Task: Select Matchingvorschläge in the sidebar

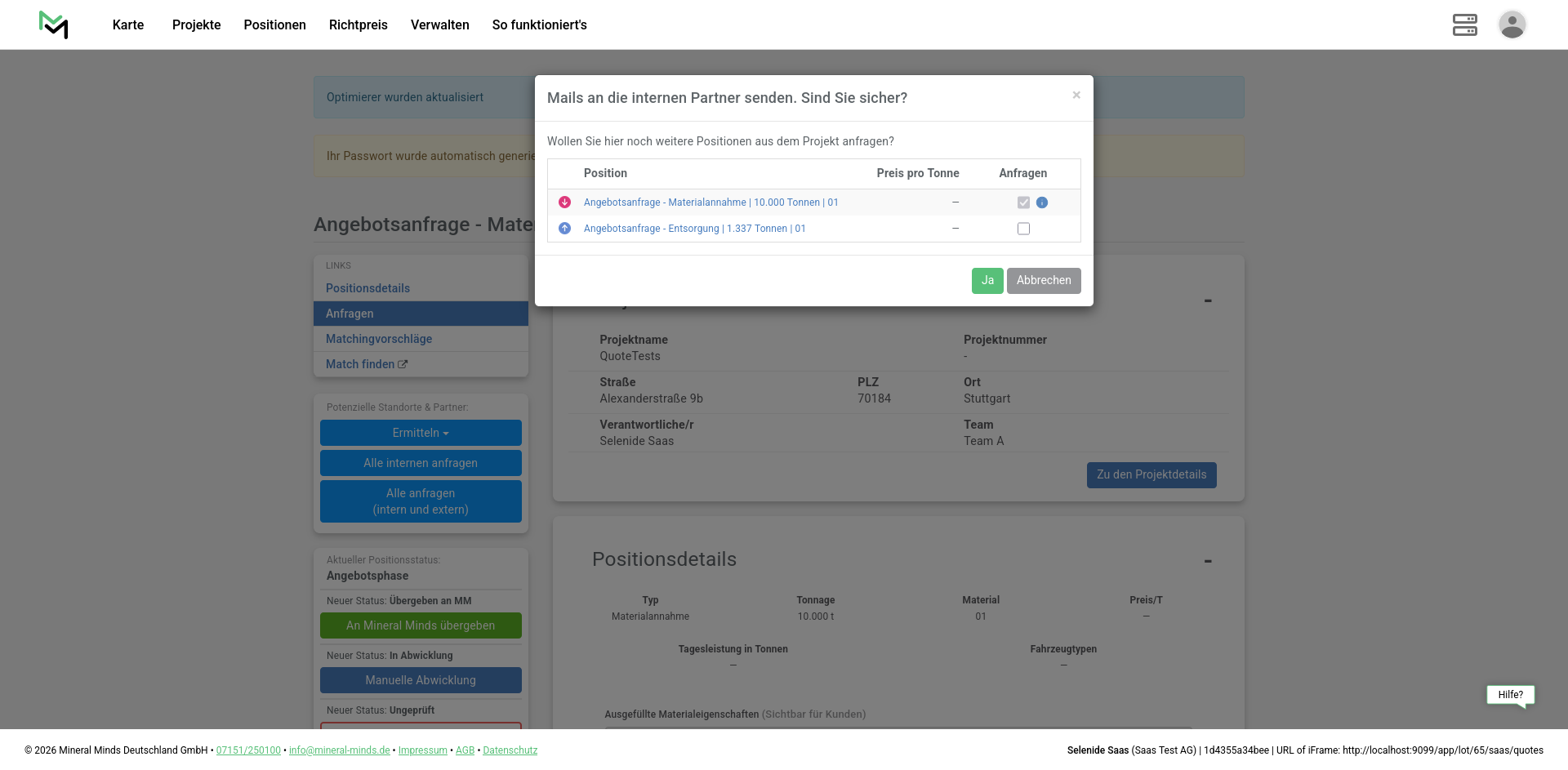Action: (379, 339)
